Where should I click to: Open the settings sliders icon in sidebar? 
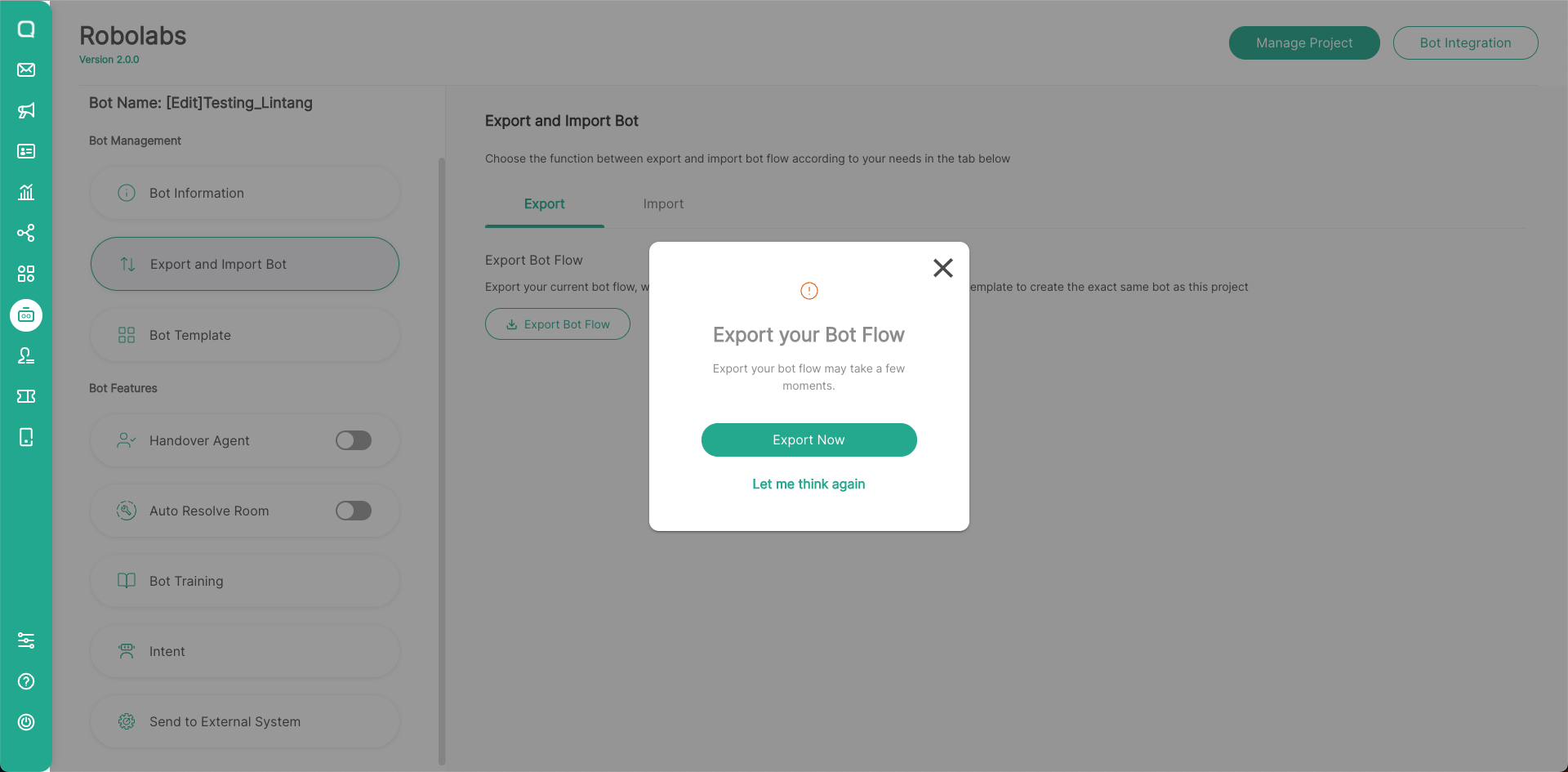26,640
